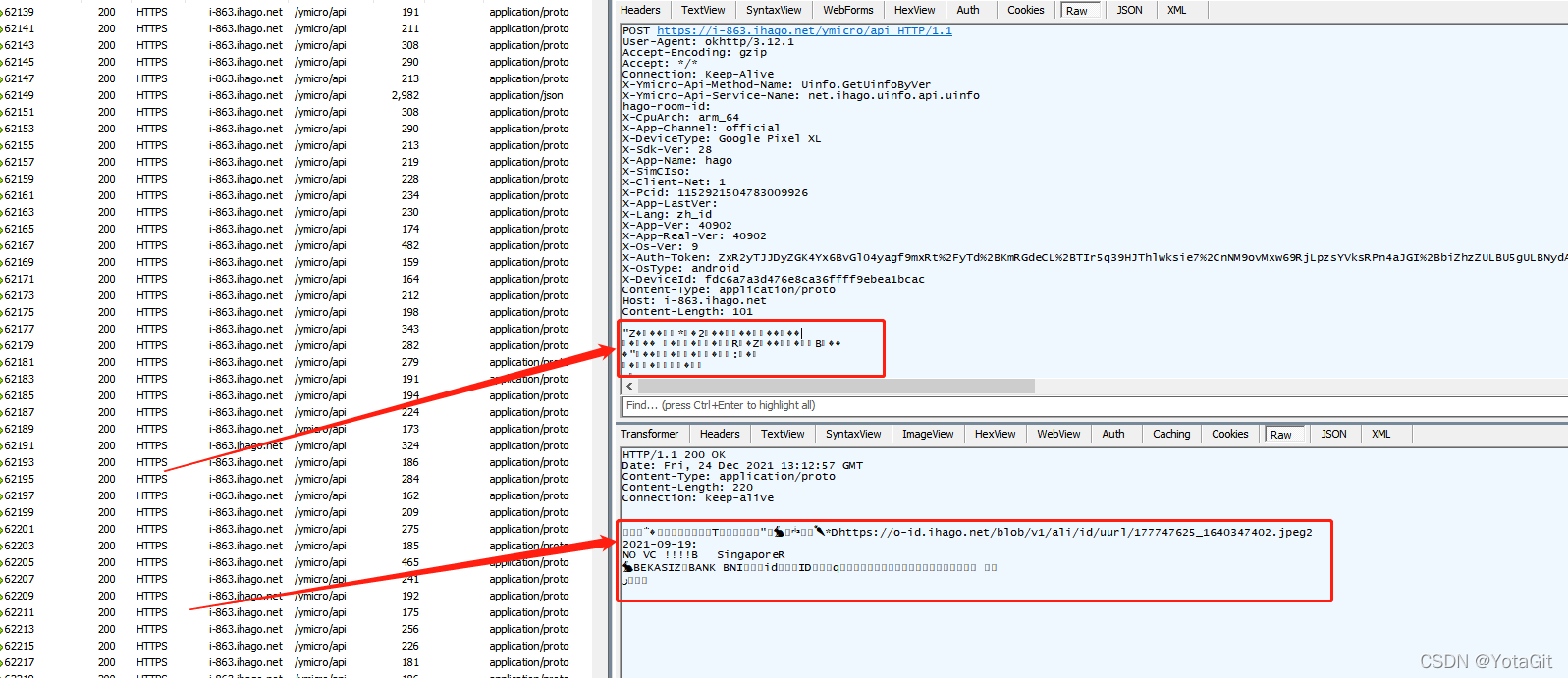Open response Auth tab

coord(1113,434)
